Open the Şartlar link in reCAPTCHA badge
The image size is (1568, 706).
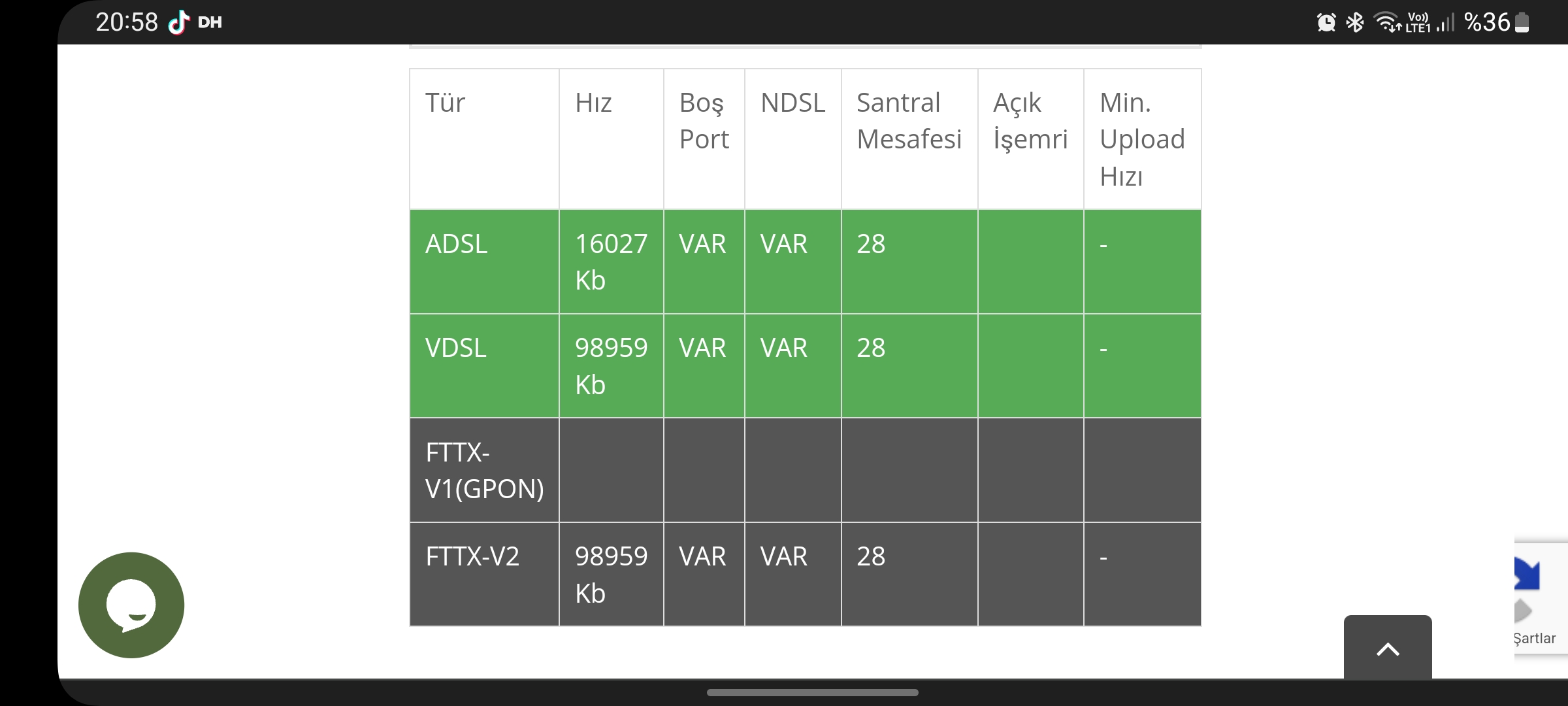pyautogui.click(x=1535, y=638)
